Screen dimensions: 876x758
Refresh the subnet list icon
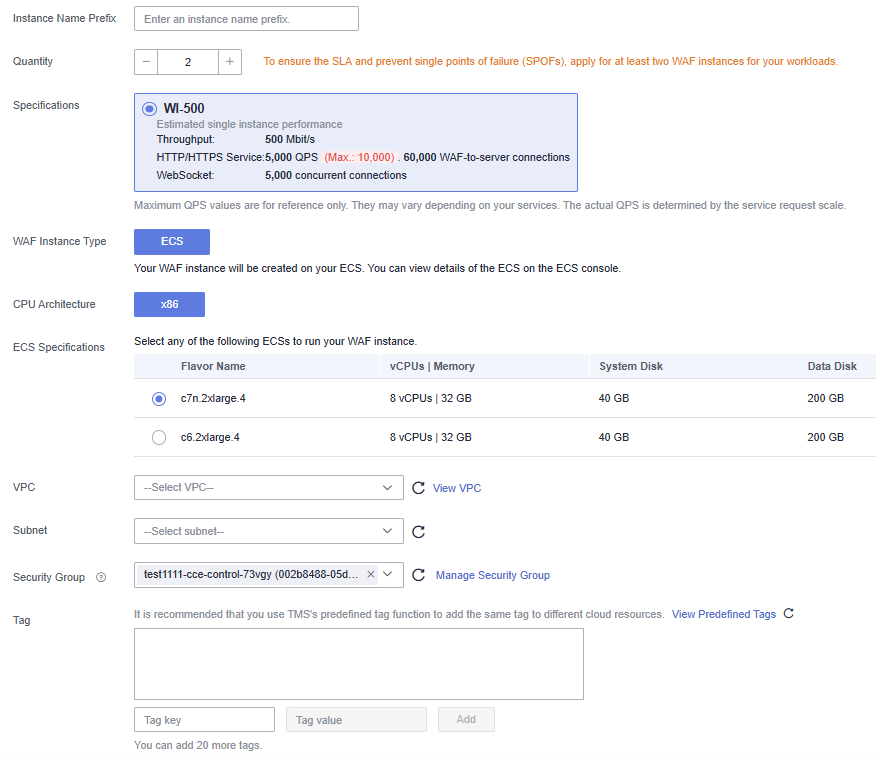coord(418,532)
